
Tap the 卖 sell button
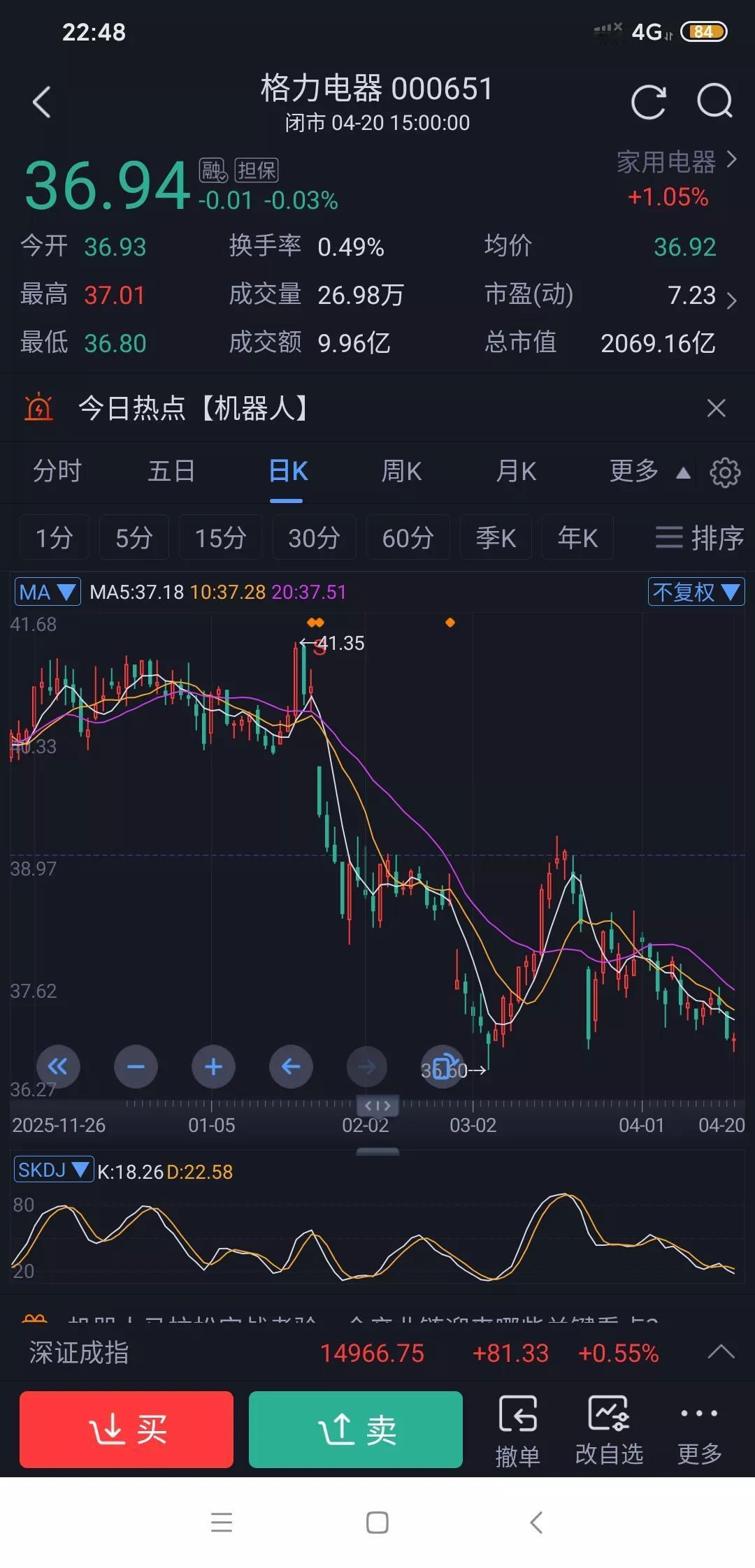tap(356, 1430)
